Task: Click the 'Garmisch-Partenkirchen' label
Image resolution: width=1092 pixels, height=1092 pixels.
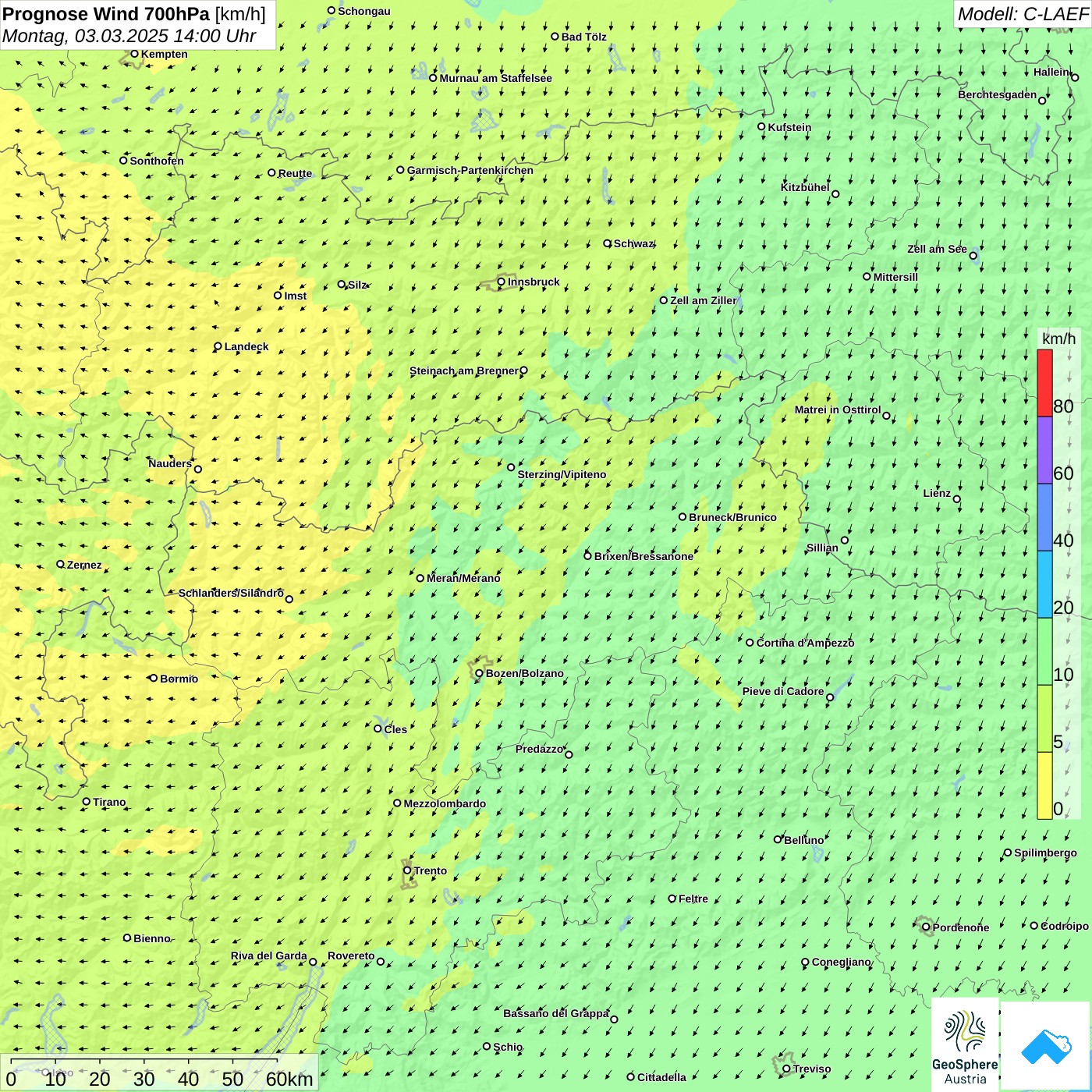Action: coord(470,170)
